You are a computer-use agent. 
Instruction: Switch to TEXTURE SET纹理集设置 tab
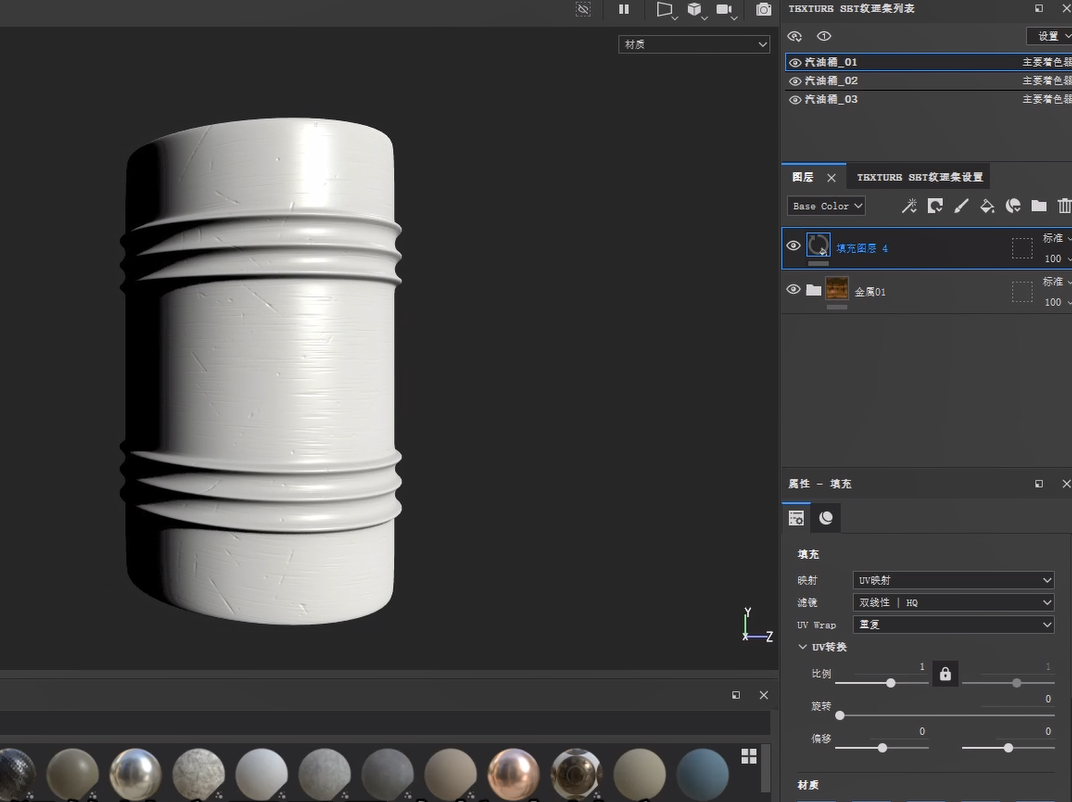coord(919,177)
